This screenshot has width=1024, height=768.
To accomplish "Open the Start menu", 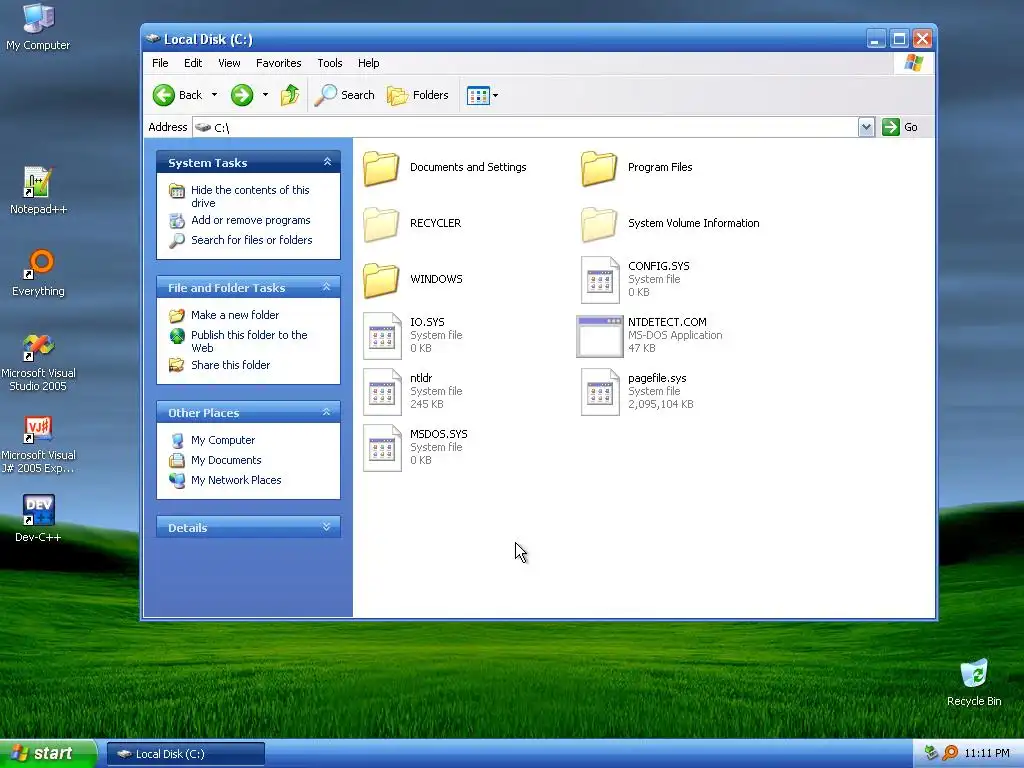I will click(x=48, y=754).
